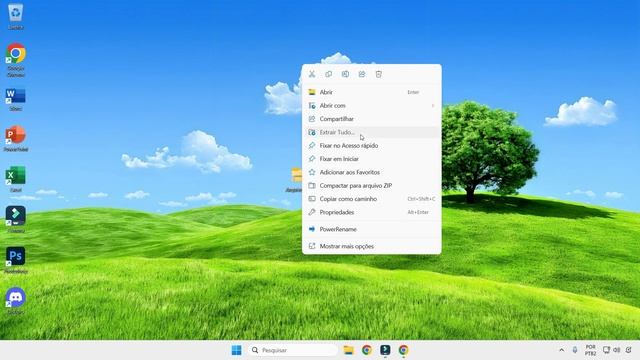Open the Filmora icon on the taskbar
Screen dimensions: 640x360
tap(385, 350)
